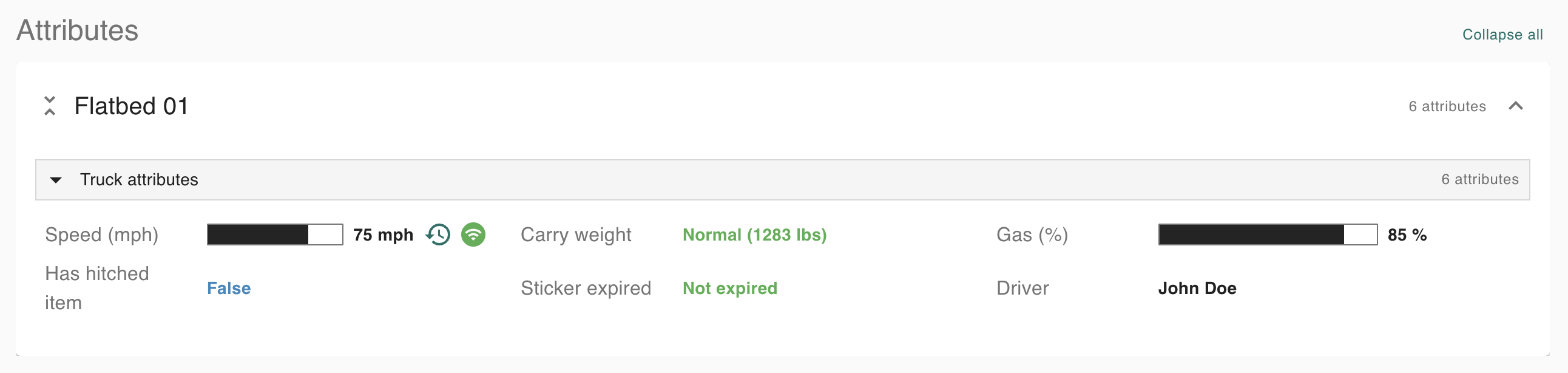Click the Speed (mph) attribute label
This screenshot has width=1568, height=373.
(102, 234)
